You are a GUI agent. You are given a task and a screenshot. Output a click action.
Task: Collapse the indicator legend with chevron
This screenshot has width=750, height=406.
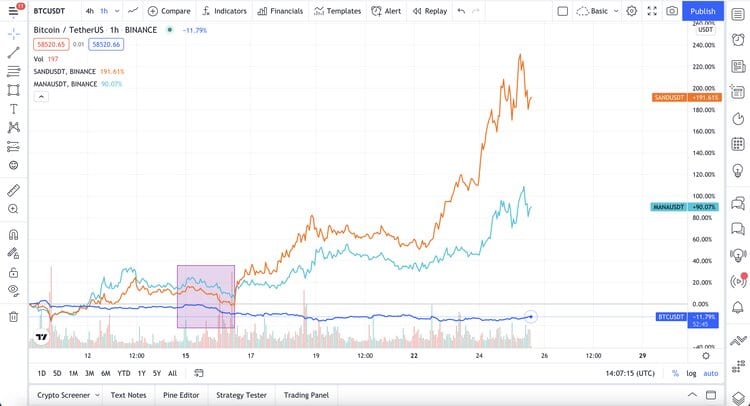click(x=42, y=98)
